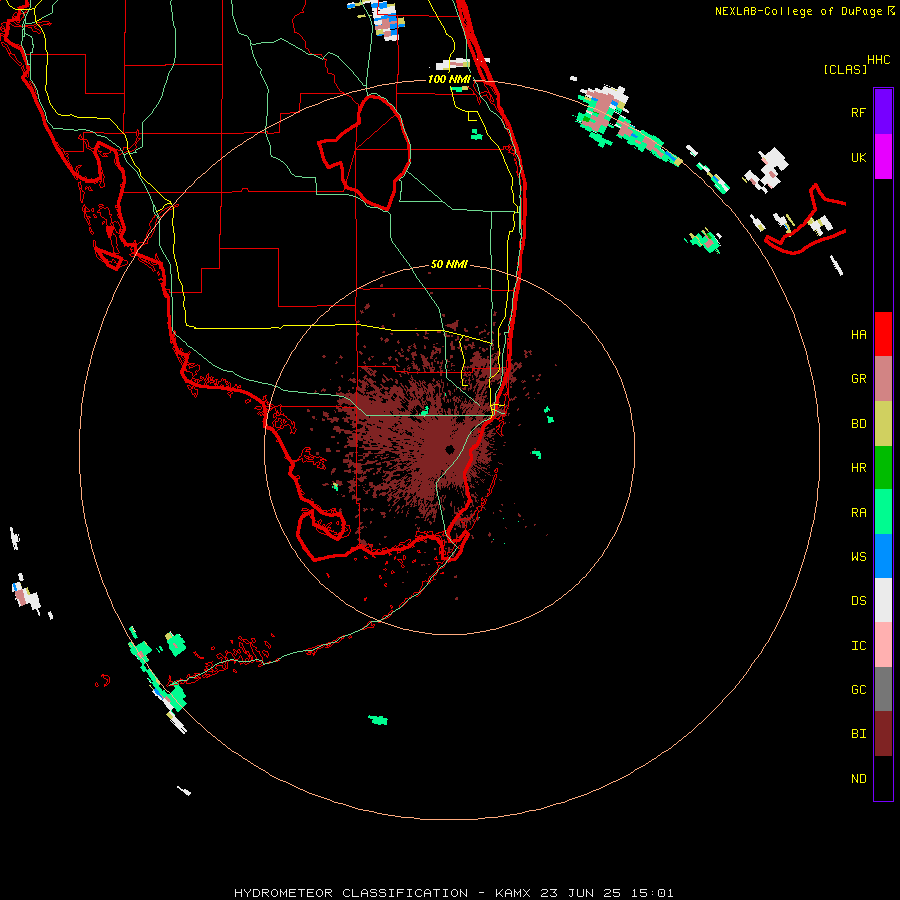This screenshot has height=900, width=900.
Task: Click the HR legend label
Action: click(858, 468)
